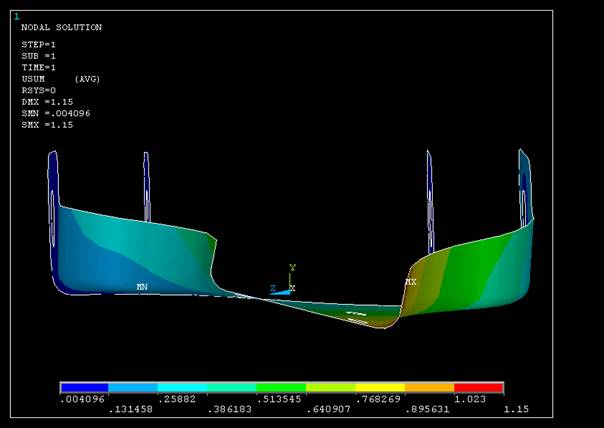Click the cyan legend band
This screenshot has height=428, width=604.
point(182,388)
